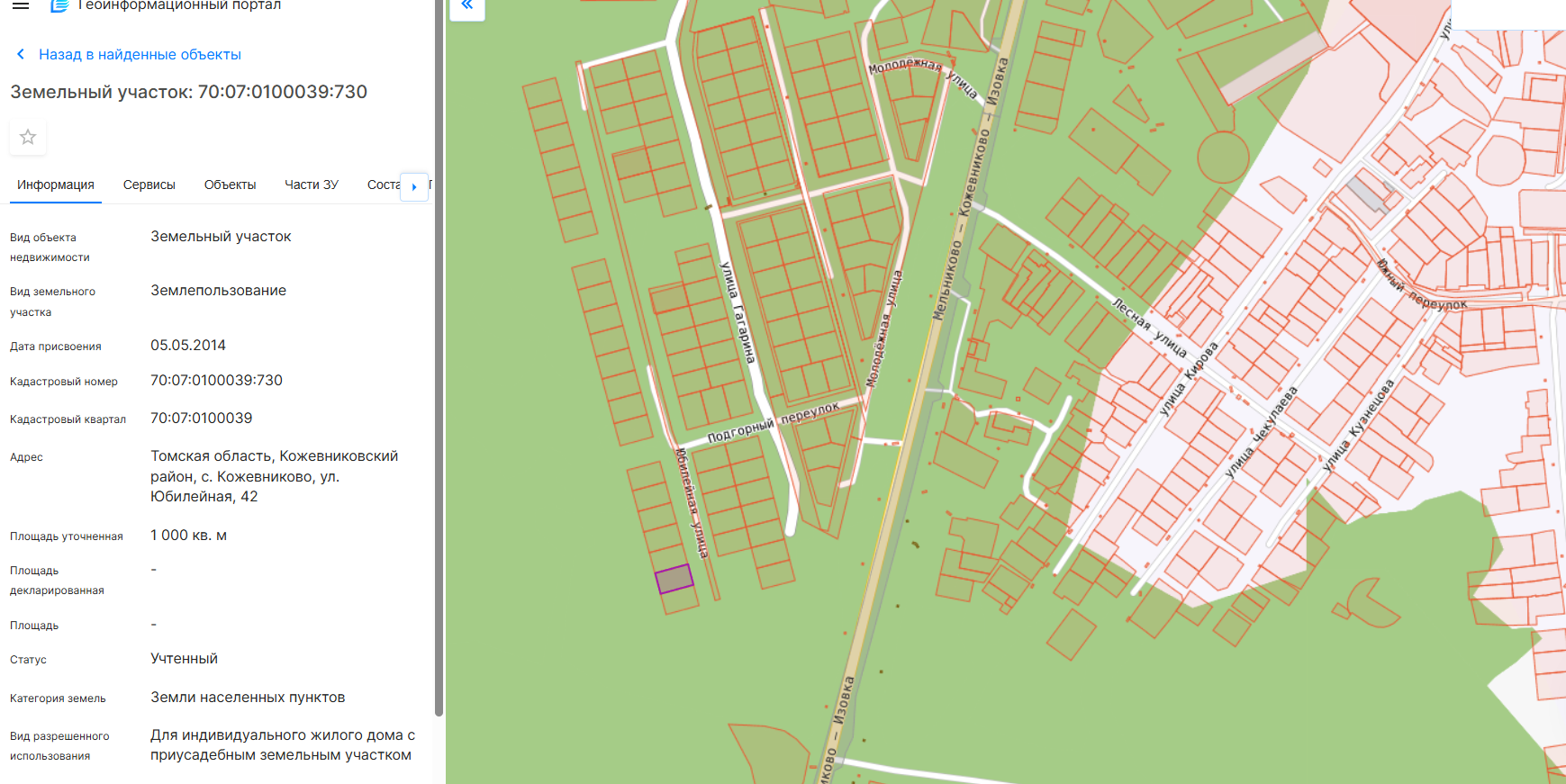Image resolution: width=1566 pixels, height=784 pixels.
Task: Click the cadastral number value 70:07:0100039:730
Action: [216, 381]
